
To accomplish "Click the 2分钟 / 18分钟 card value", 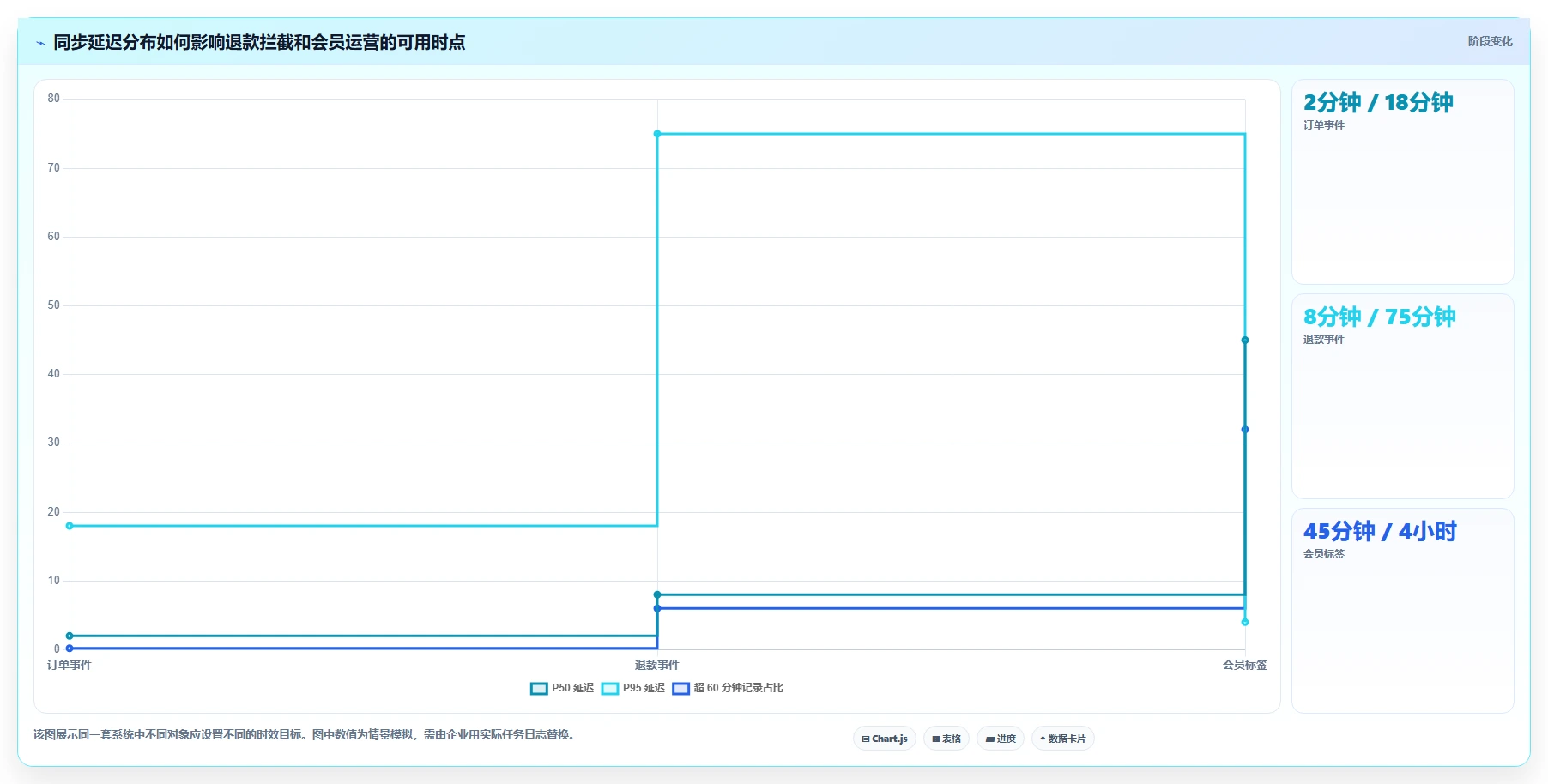I will (x=1378, y=102).
